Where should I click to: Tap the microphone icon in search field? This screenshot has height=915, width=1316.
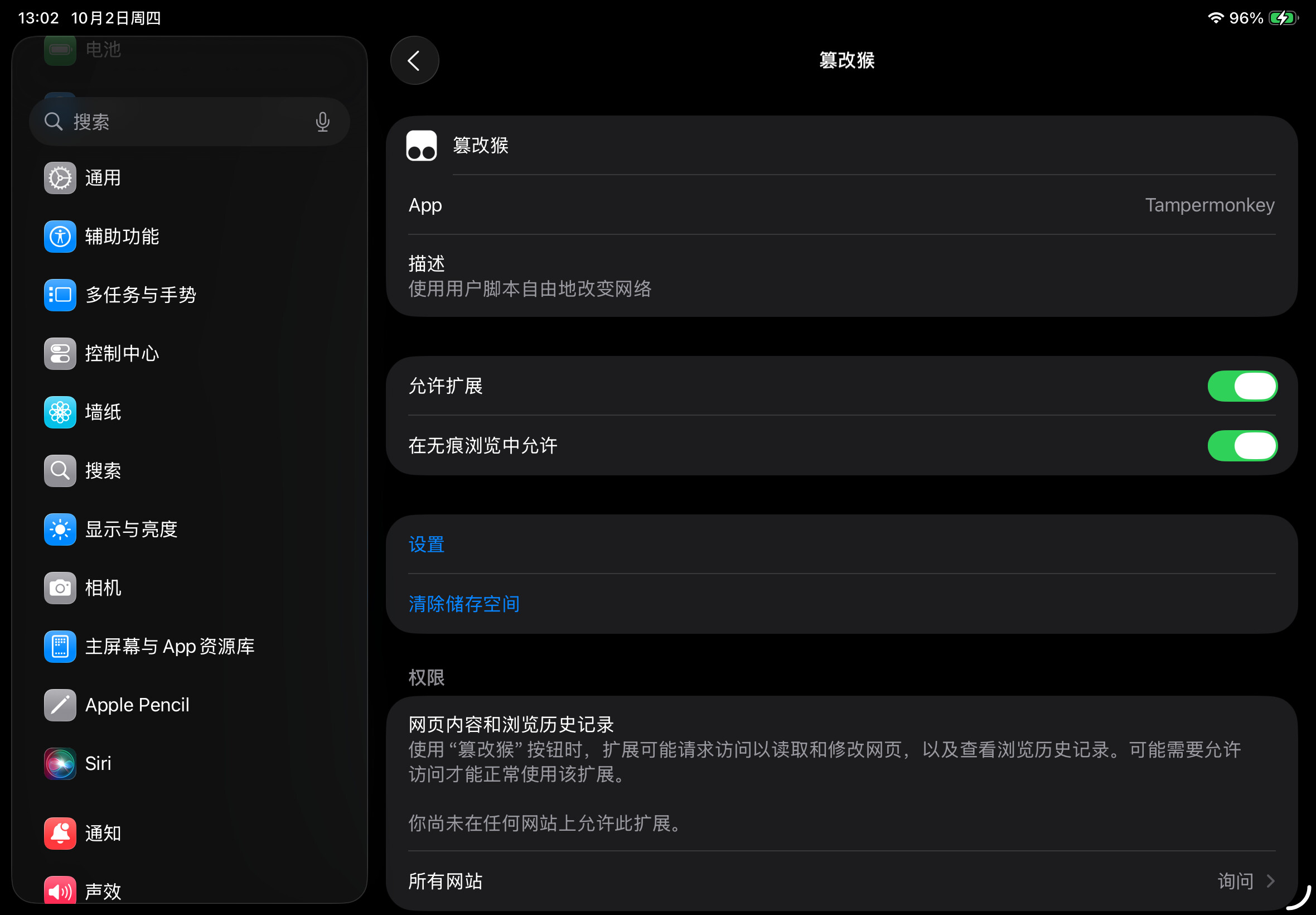[322, 122]
